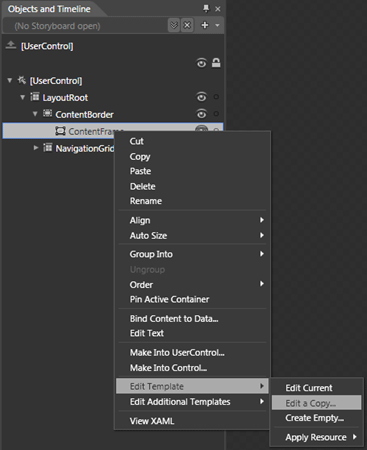The width and height of the screenshot is (367, 450).
Task: Click the UserControl node icon
Action: coord(22,80)
